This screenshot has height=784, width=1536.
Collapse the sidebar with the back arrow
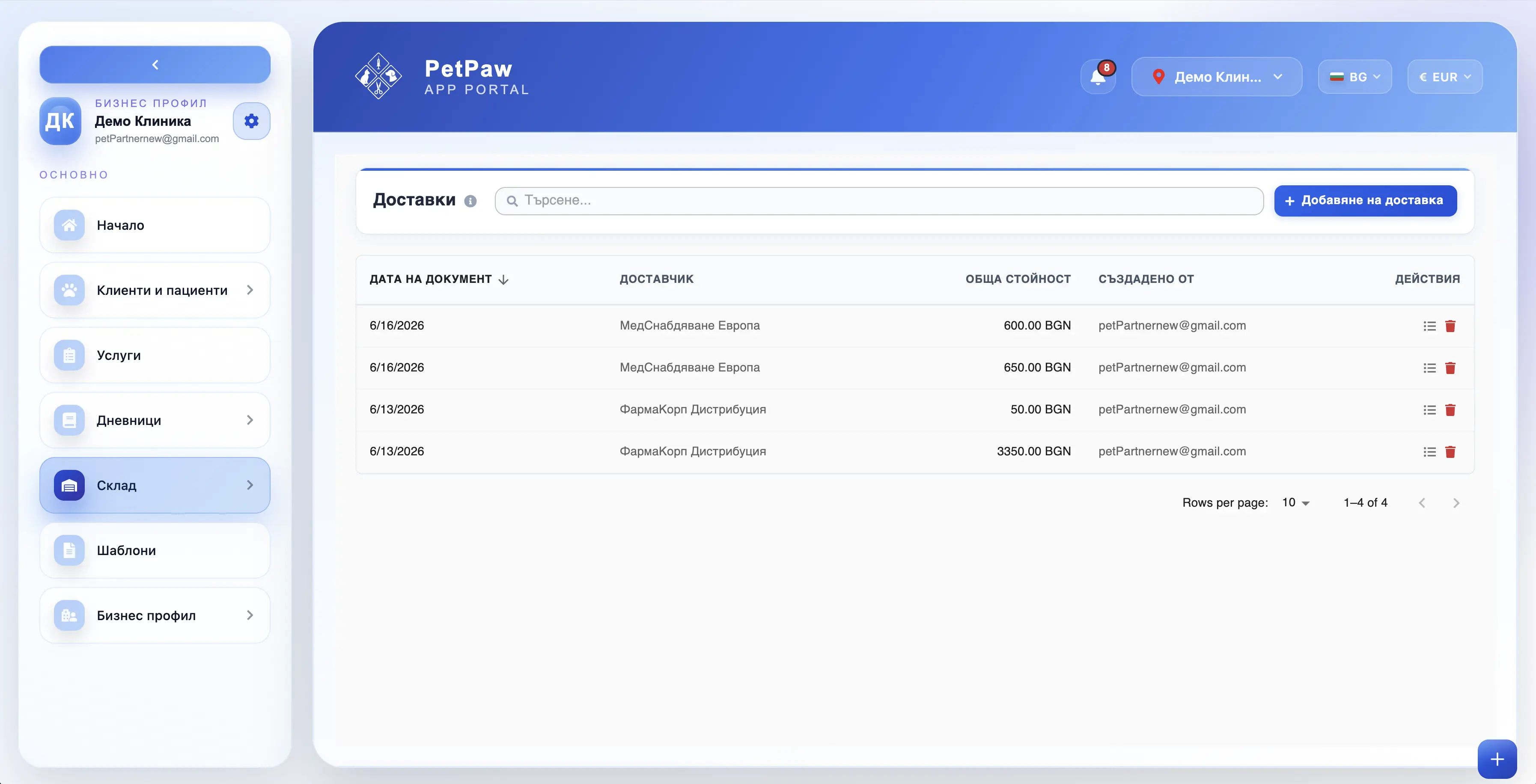tap(155, 64)
